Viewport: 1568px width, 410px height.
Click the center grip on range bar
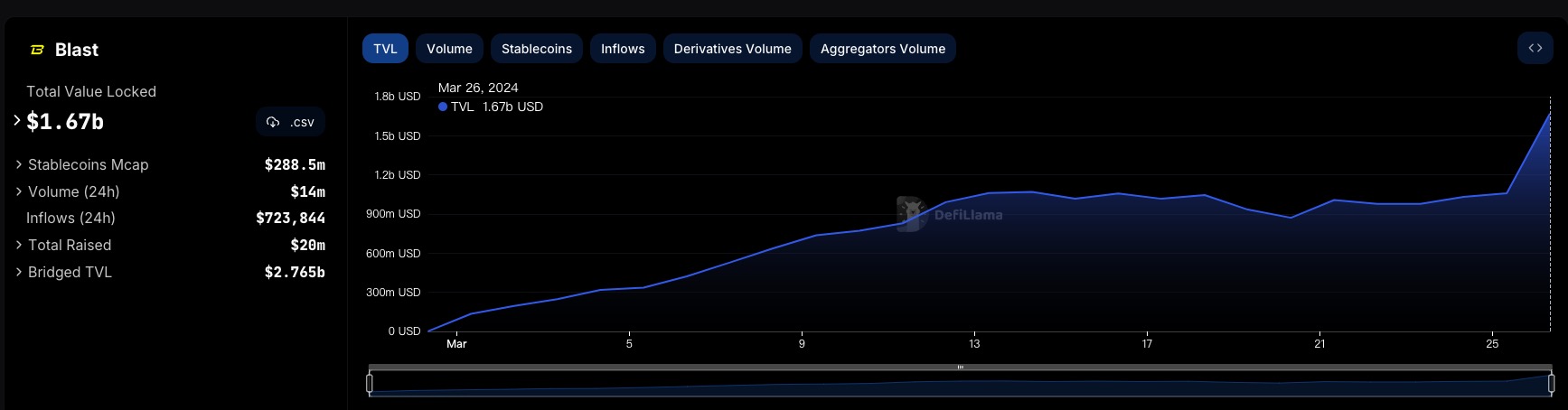(960, 368)
